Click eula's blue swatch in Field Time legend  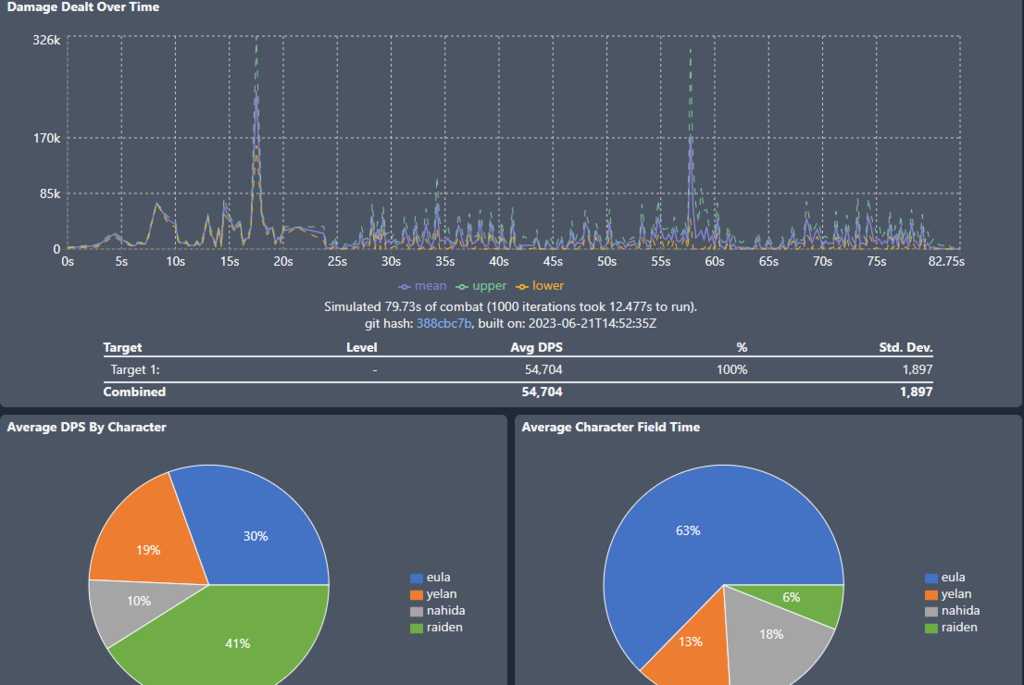pos(932,578)
